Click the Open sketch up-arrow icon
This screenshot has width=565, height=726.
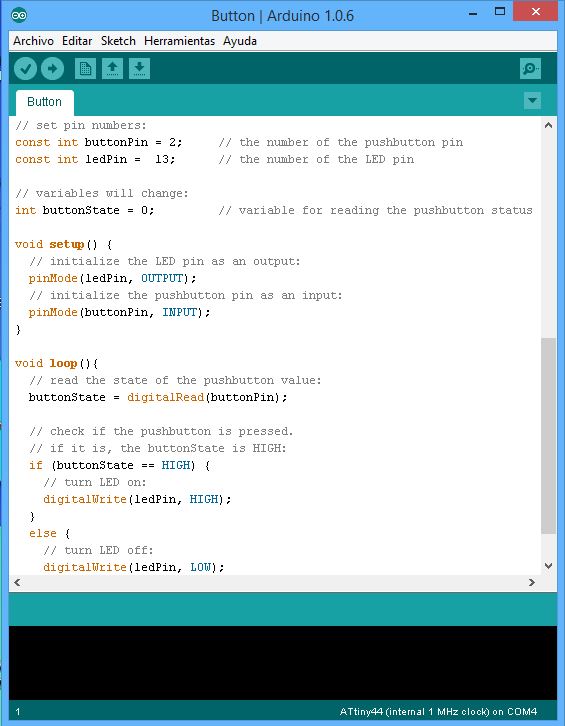pos(112,69)
